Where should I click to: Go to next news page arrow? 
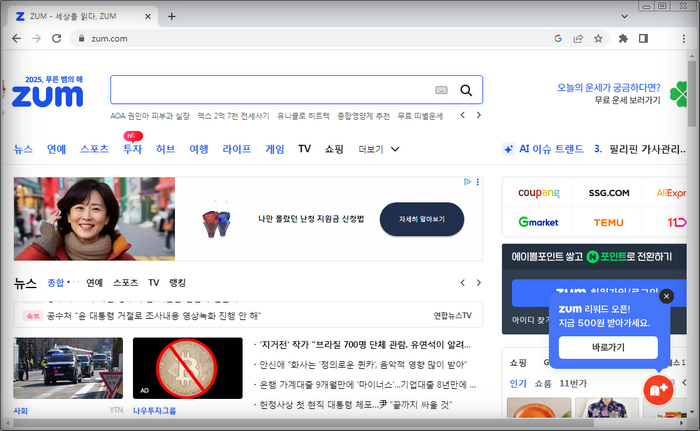pyautogui.click(x=479, y=283)
